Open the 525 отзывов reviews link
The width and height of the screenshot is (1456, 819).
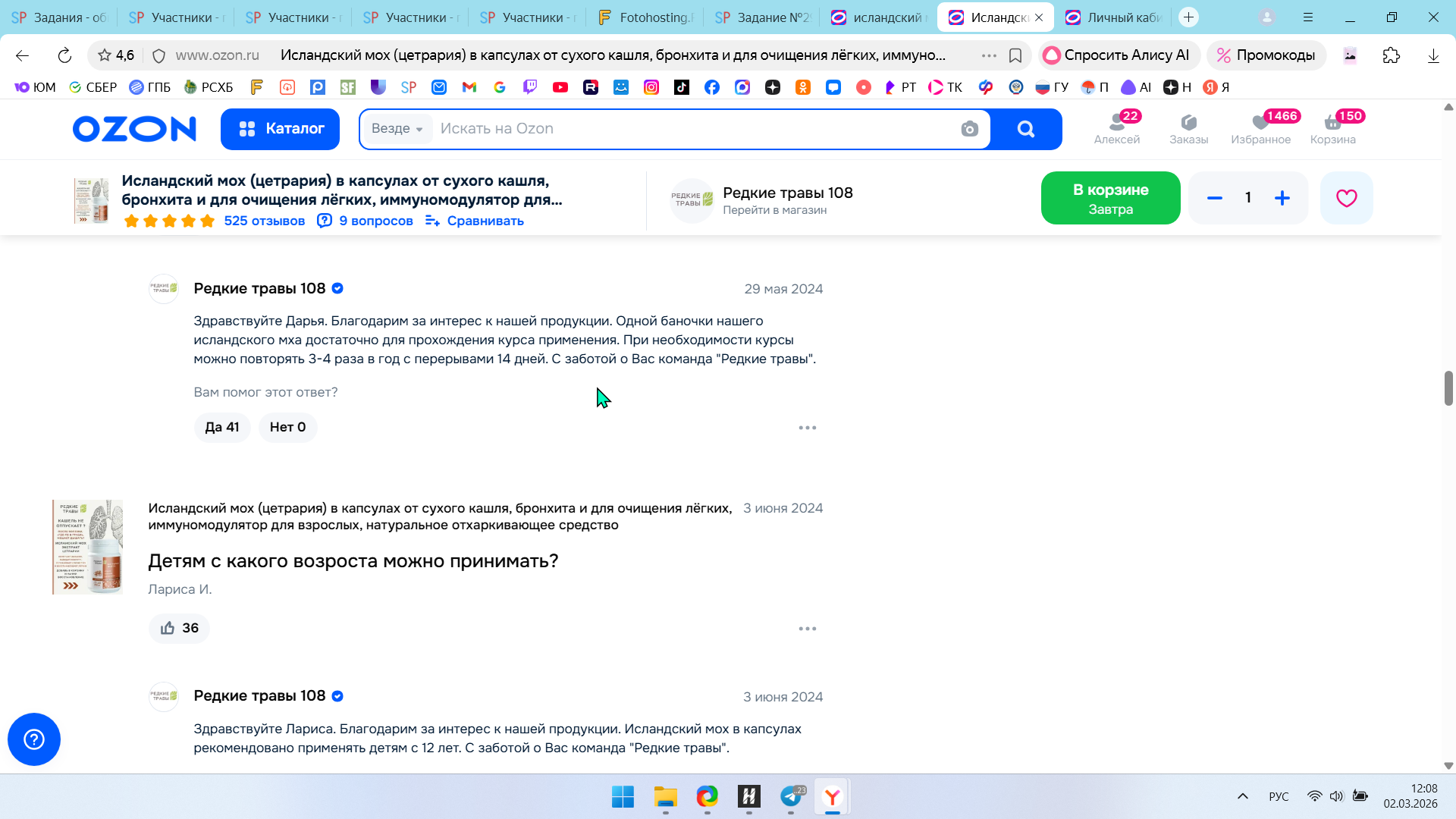(264, 221)
